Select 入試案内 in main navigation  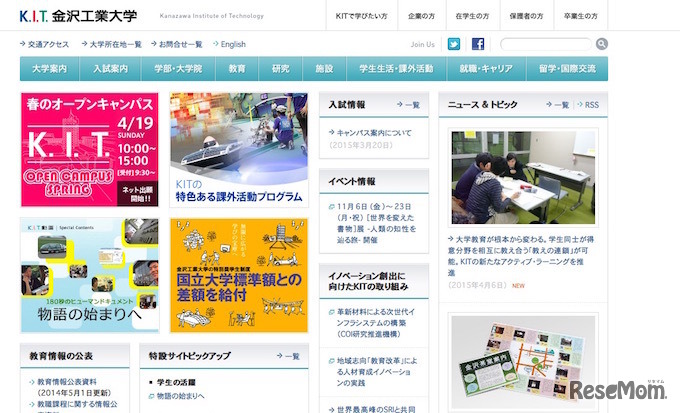pos(111,69)
